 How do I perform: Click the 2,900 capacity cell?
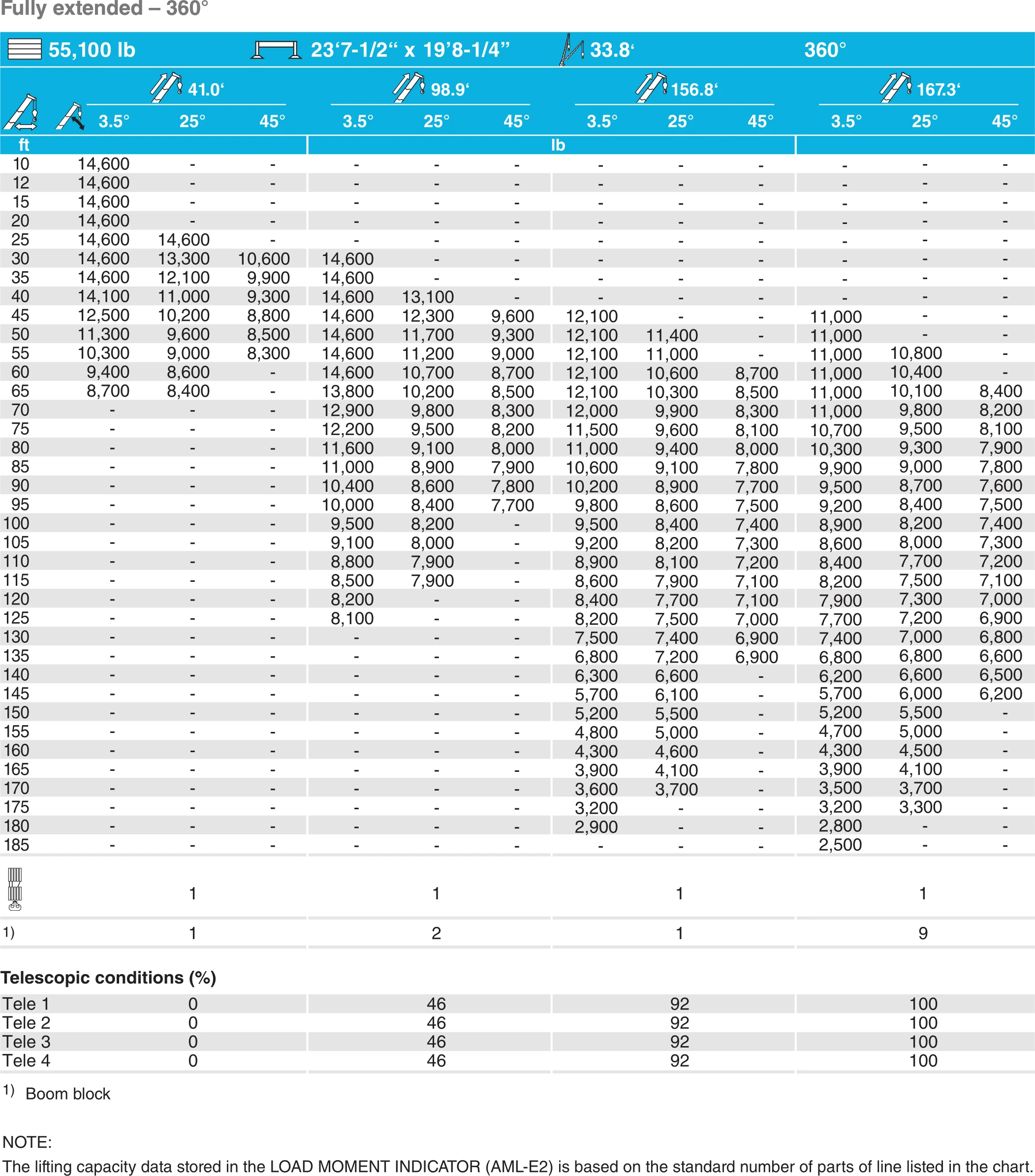[596, 827]
